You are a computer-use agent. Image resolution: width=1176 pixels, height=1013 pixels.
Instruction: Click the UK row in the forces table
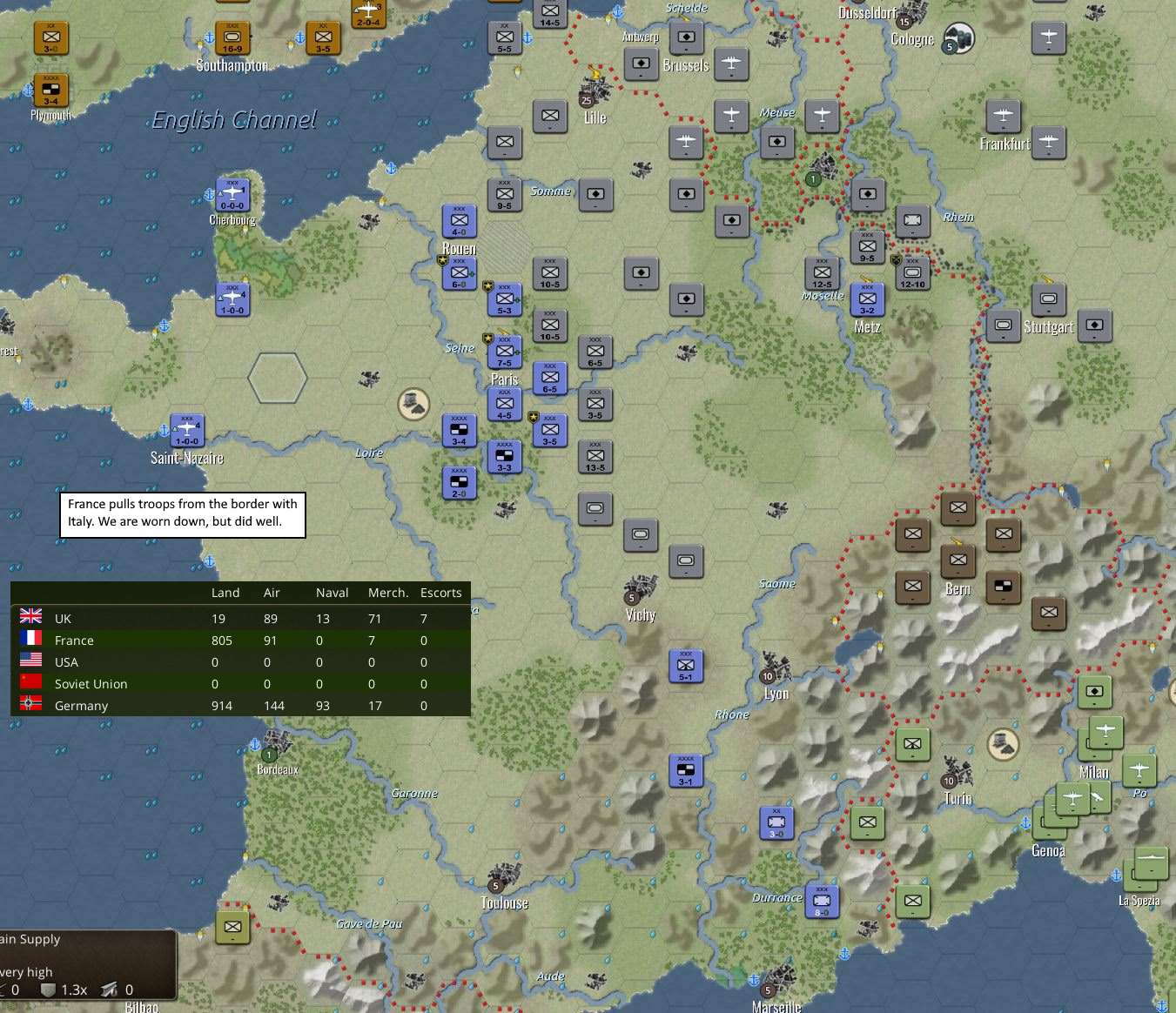[x=240, y=618]
